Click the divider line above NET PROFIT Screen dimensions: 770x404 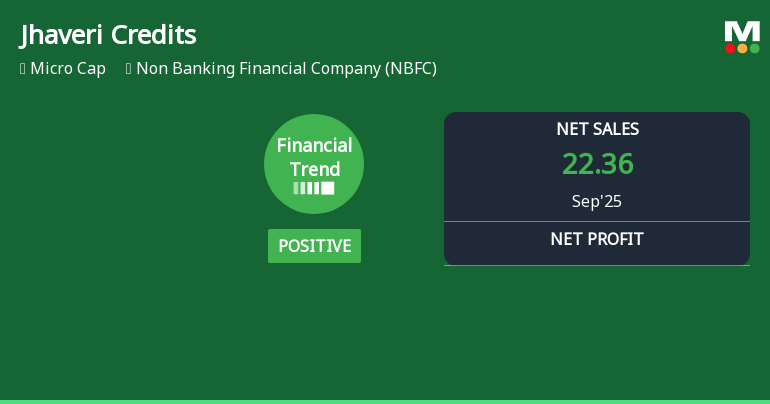tap(597, 221)
